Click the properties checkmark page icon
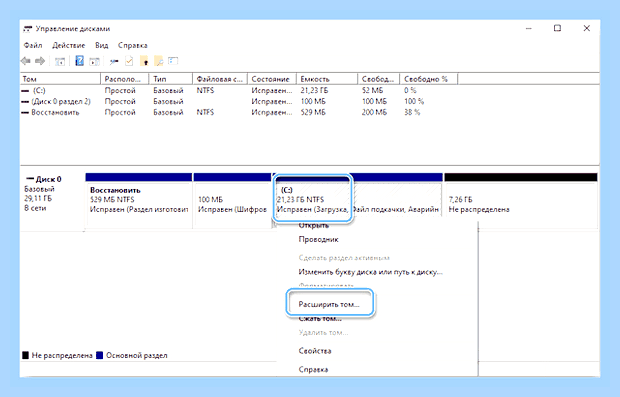The width and height of the screenshot is (620, 397). (x=129, y=61)
